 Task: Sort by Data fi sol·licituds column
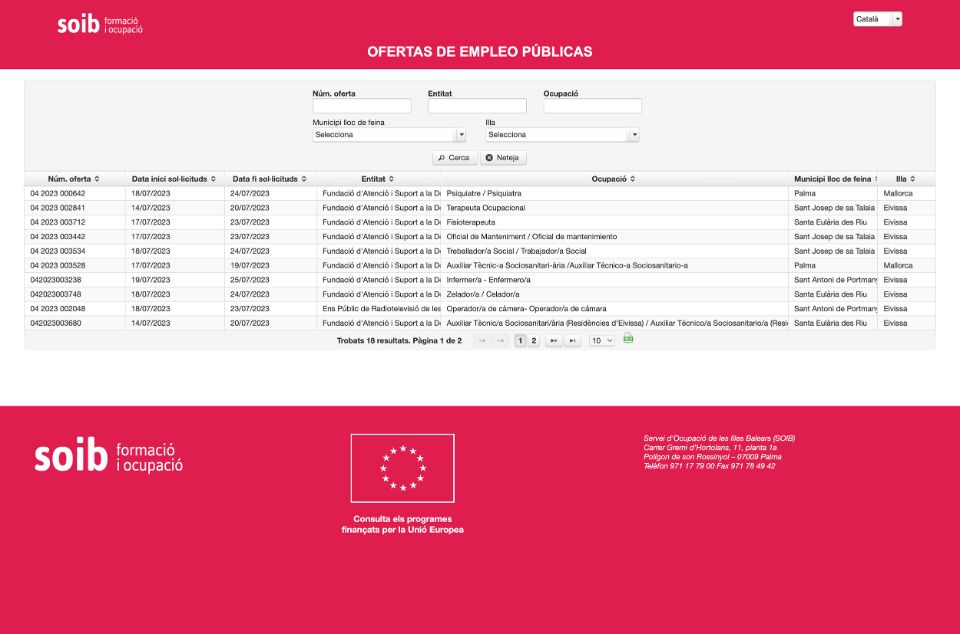[x=269, y=179]
